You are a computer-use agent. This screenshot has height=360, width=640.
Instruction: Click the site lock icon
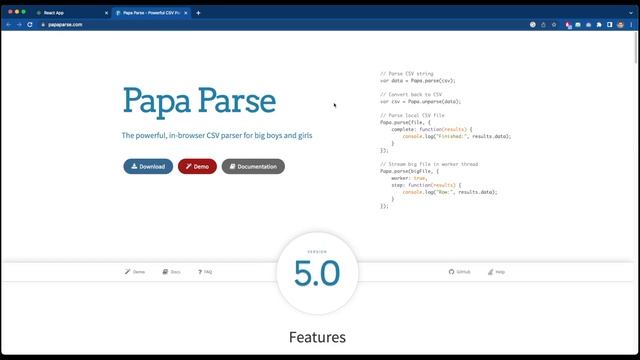coord(43,24)
